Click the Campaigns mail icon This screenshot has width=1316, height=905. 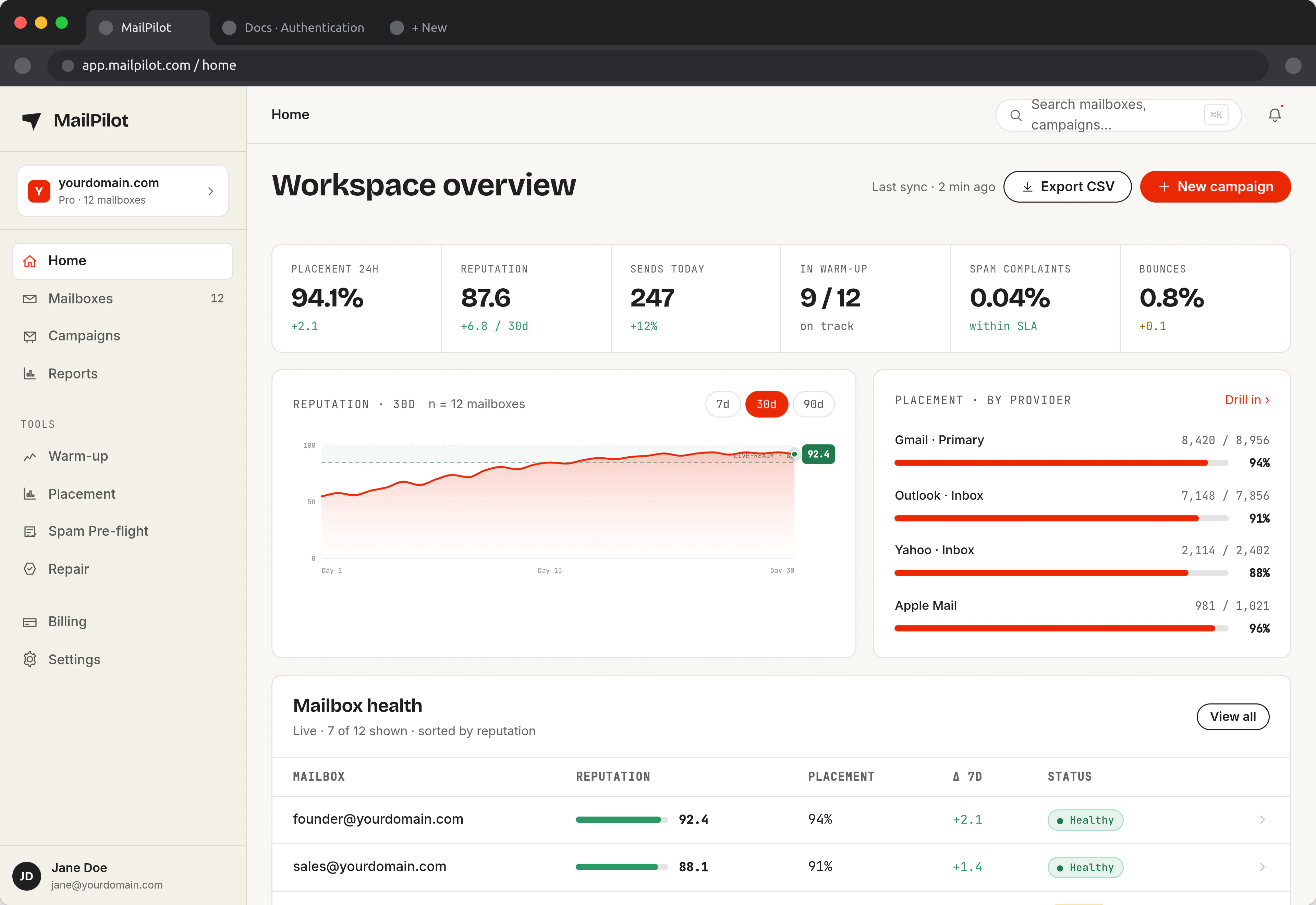(29, 336)
